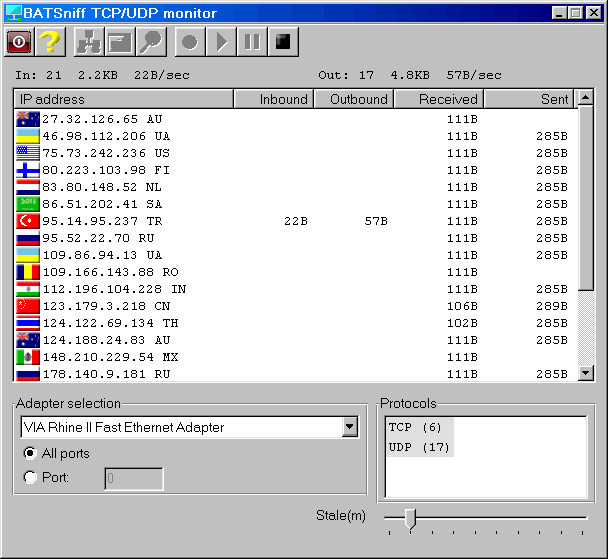Pause monitoring with the pause button

click(x=252, y=41)
